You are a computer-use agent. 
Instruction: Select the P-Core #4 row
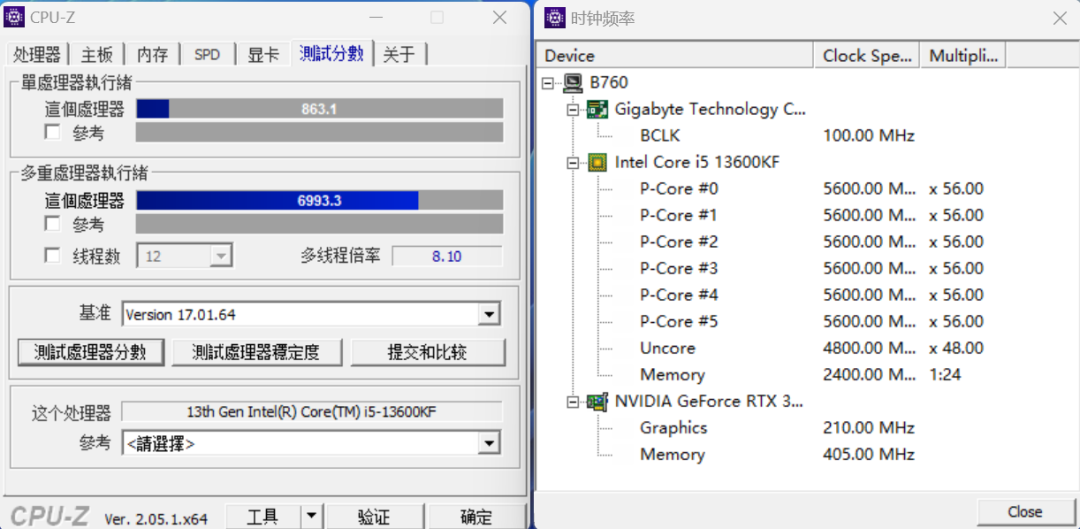pyautogui.click(x=678, y=295)
